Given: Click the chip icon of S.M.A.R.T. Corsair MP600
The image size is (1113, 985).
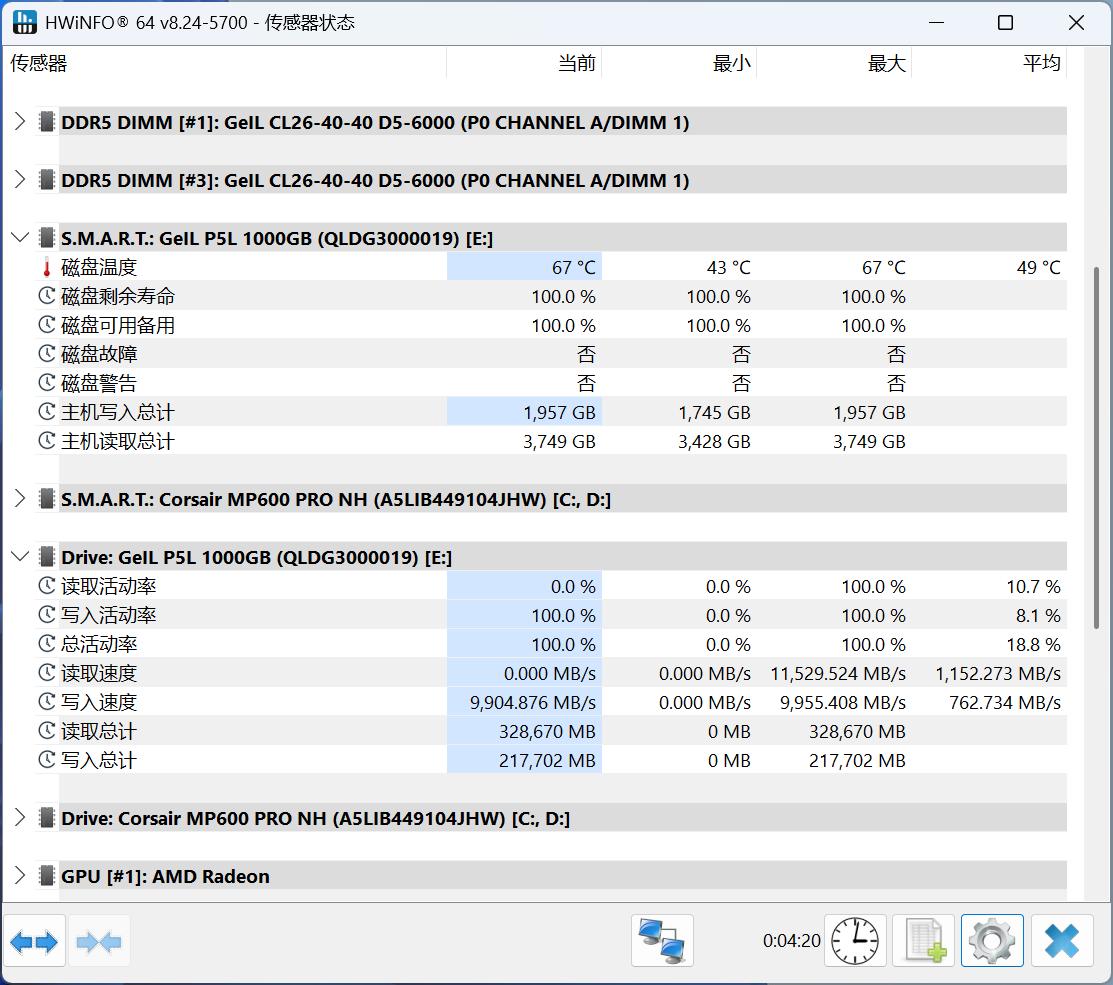Looking at the screenshot, I should 47,499.
